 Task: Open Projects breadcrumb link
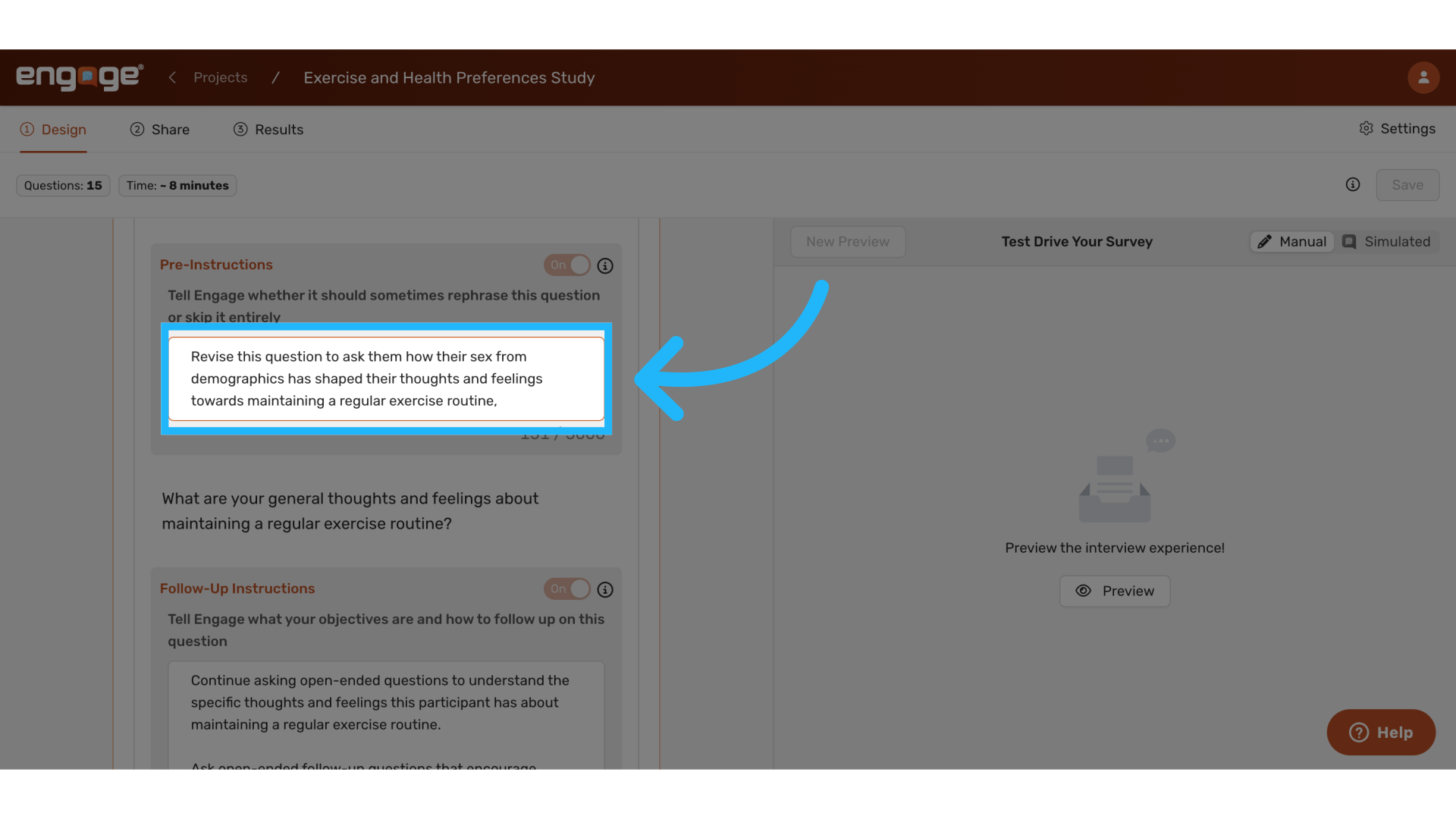click(221, 77)
